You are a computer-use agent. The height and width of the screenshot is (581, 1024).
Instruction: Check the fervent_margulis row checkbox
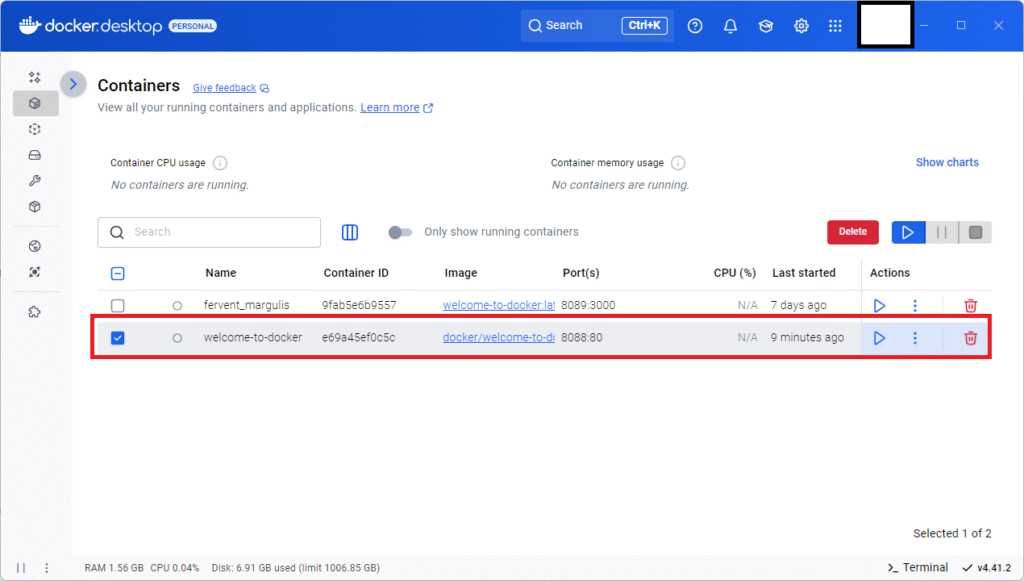tap(118, 306)
